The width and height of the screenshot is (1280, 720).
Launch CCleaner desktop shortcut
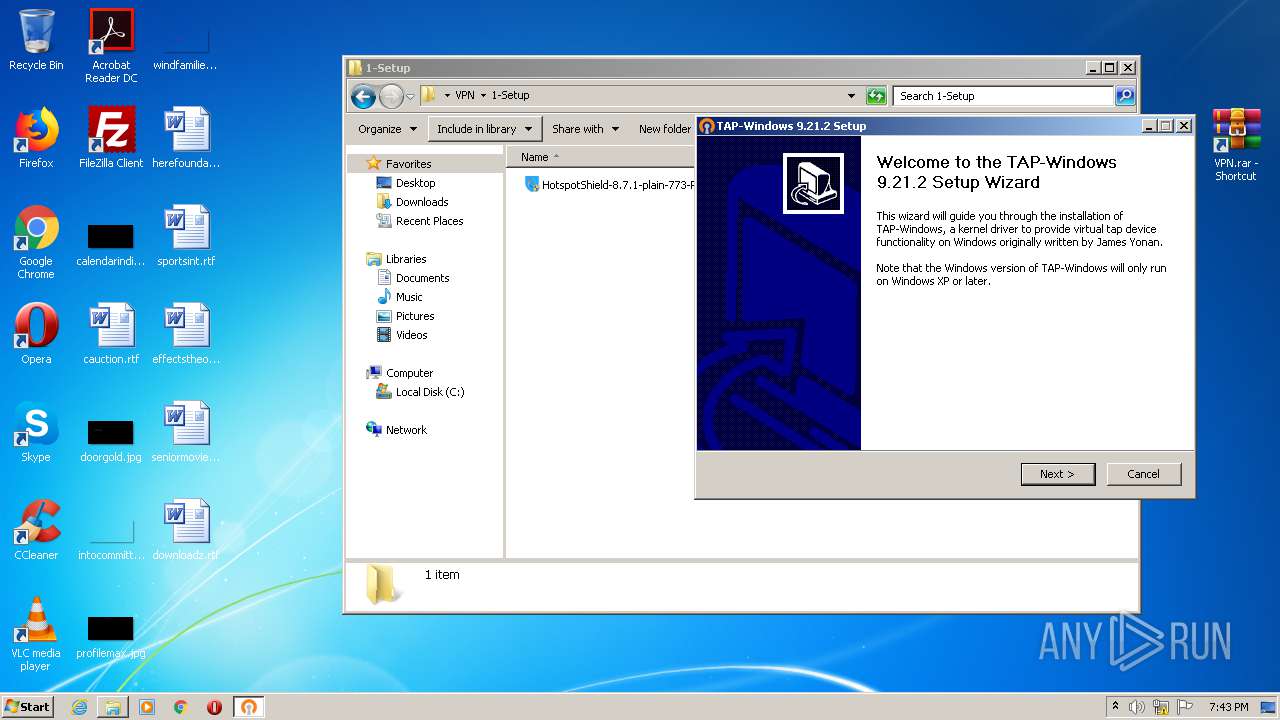tap(36, 530)
